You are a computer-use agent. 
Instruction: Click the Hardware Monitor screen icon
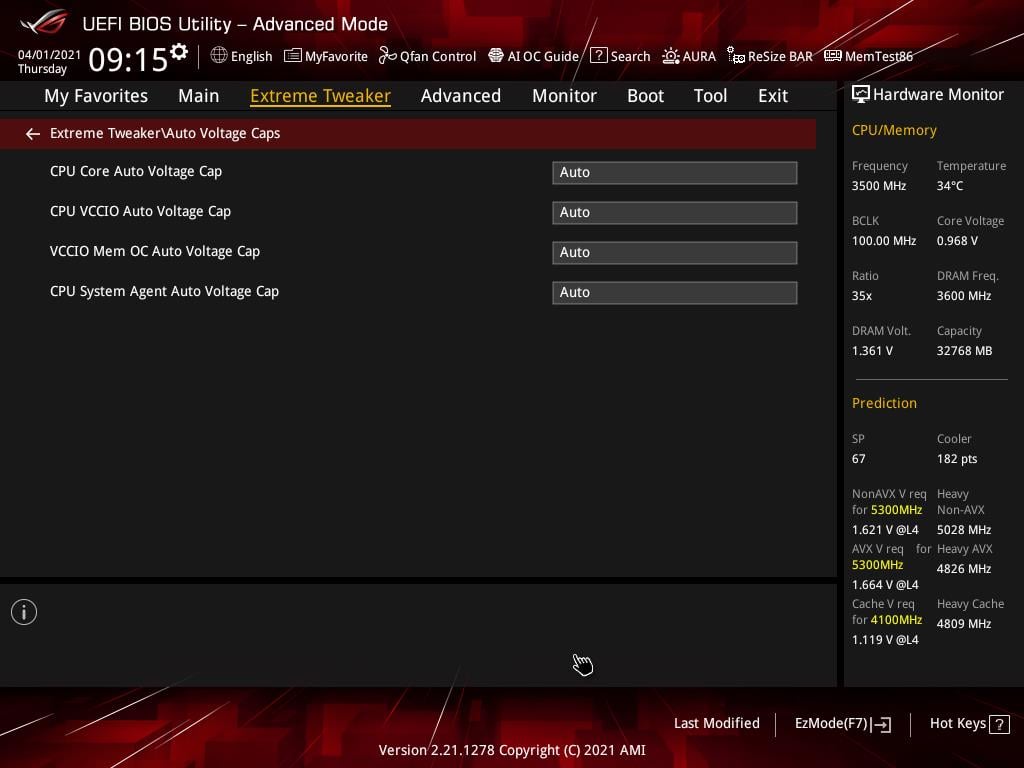coord(861,95)
